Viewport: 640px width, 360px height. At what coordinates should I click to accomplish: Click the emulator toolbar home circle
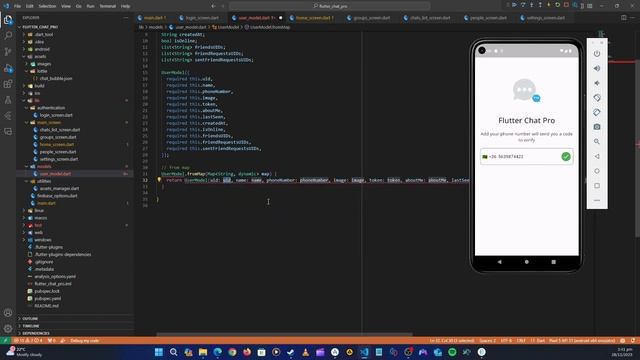(597, 171)
